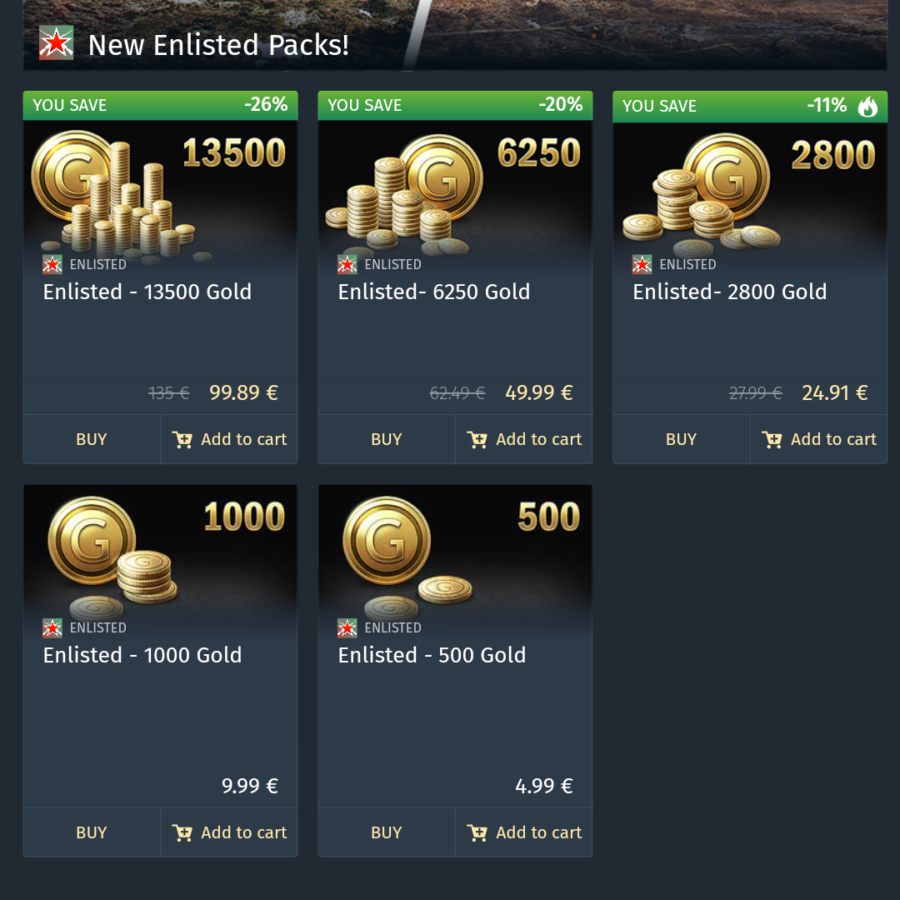Click the shopping cart icon on the 13500 Gold pack

click(181, 439)
